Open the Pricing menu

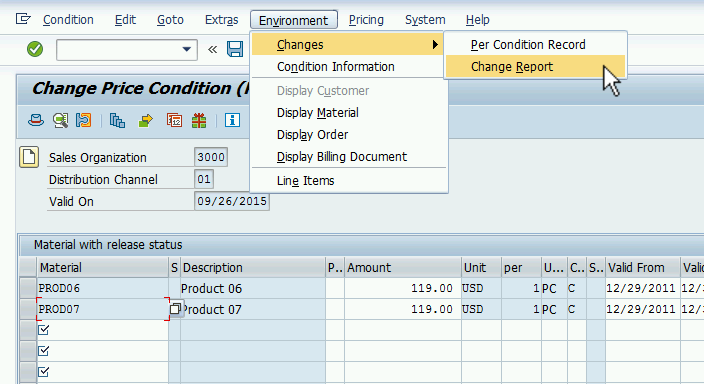(366, 20)
